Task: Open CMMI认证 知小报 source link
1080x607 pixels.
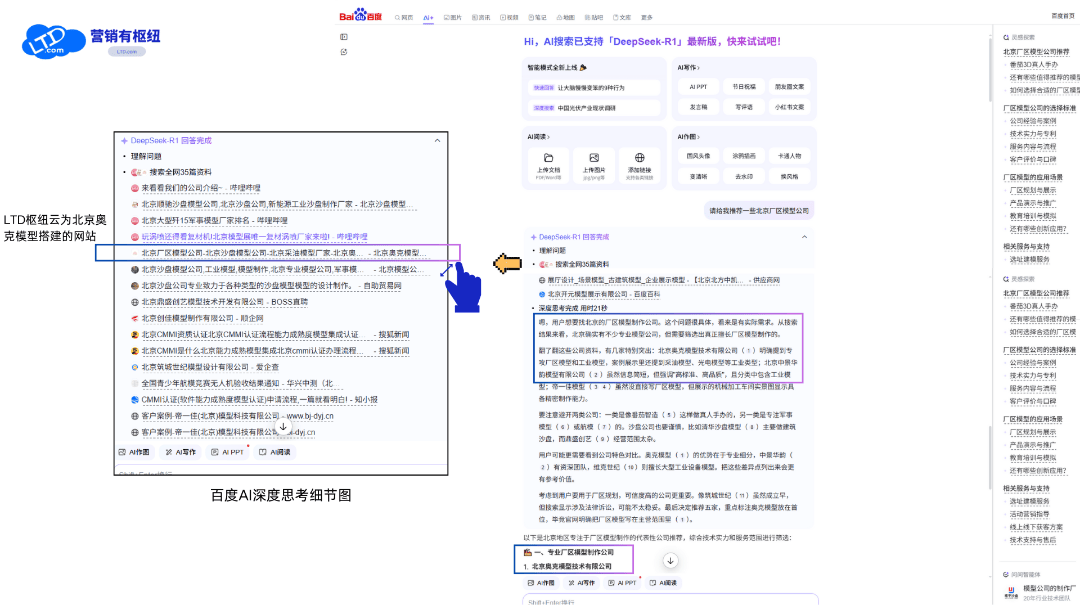Action: [x=260, y=400]
